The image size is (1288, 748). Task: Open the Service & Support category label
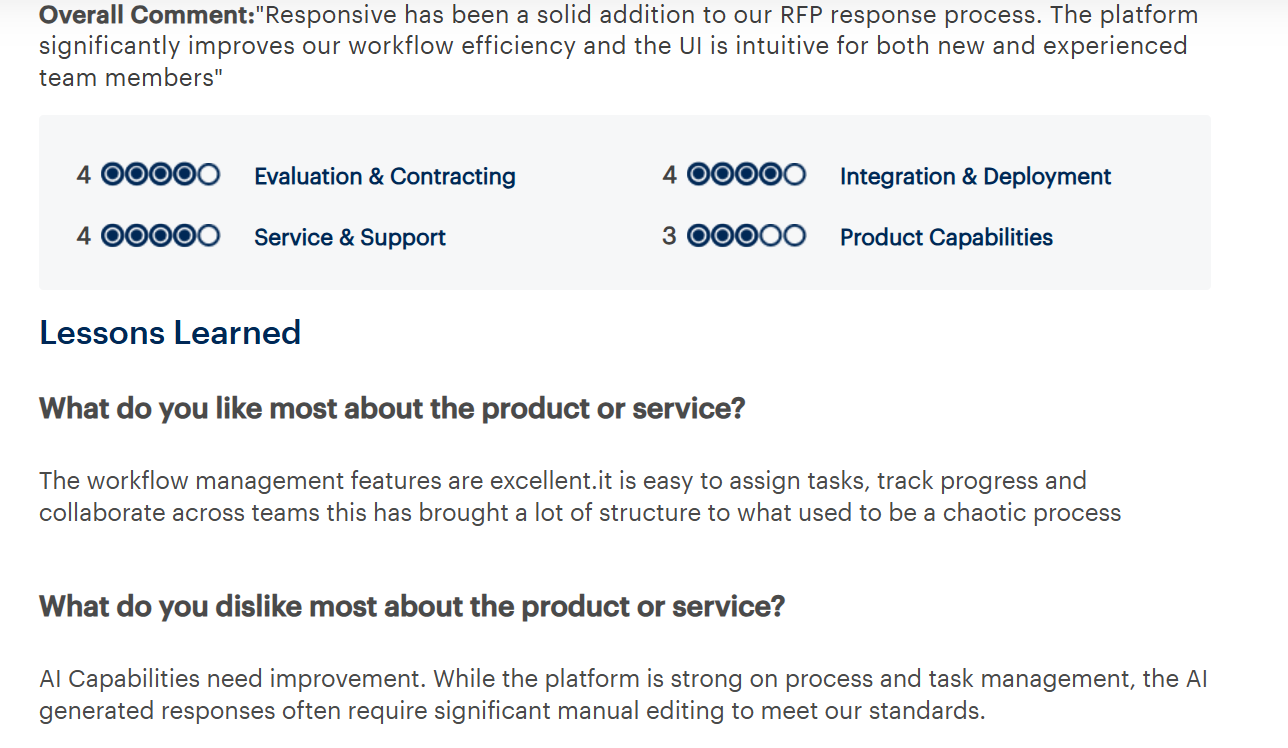(x=350, y=238)
